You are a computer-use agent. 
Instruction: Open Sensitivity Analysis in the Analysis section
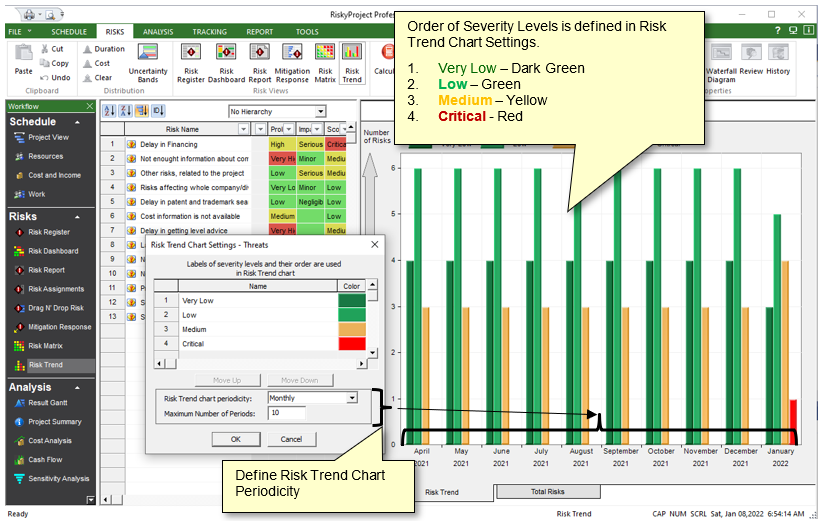(52, 479)
